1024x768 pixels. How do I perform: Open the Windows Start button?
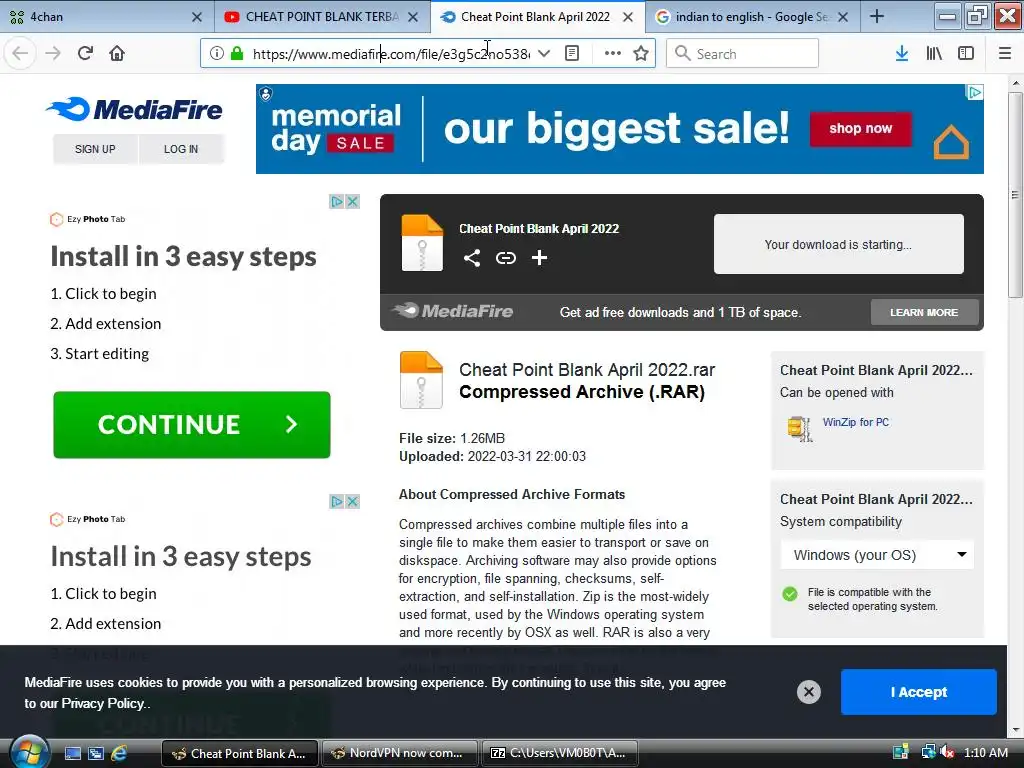coord(29,752)
